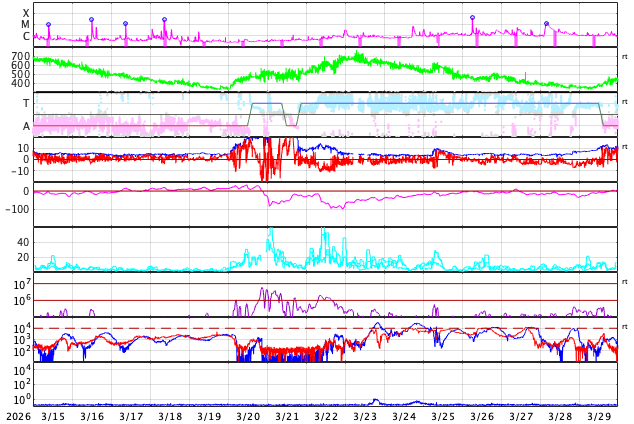
Task: Click the 3/20 date label
Action: (248, 416)
